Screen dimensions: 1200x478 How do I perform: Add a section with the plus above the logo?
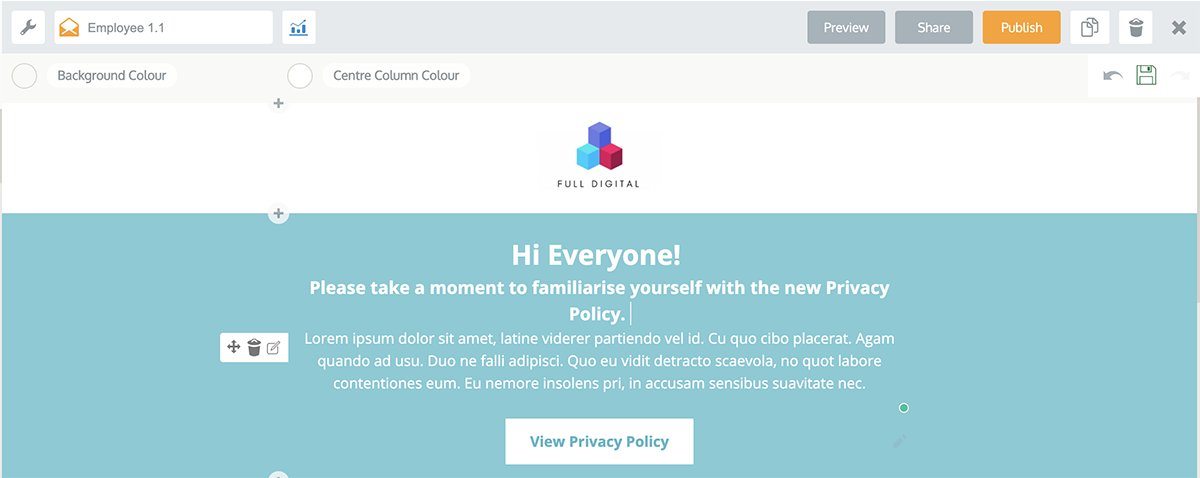279,104
